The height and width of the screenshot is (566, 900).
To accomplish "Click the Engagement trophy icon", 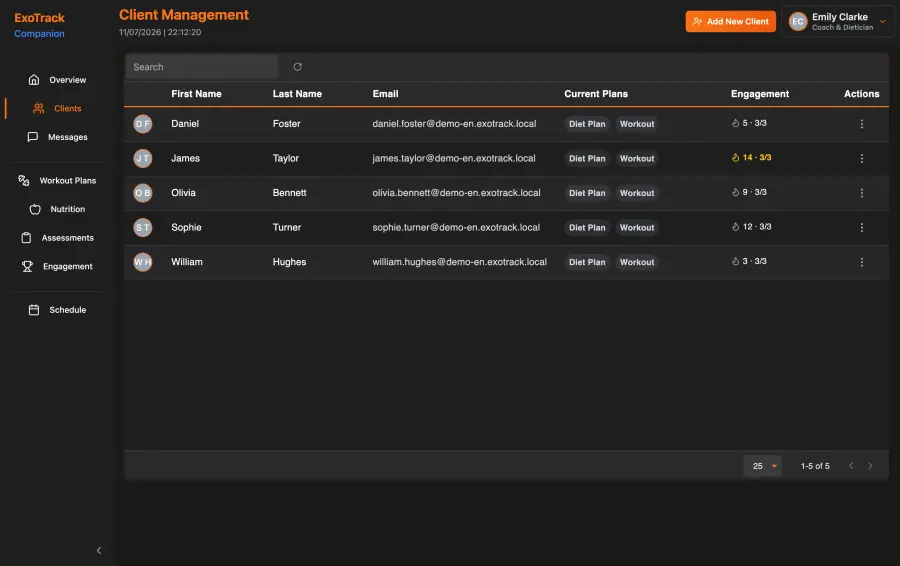I will tap(27, 266).
